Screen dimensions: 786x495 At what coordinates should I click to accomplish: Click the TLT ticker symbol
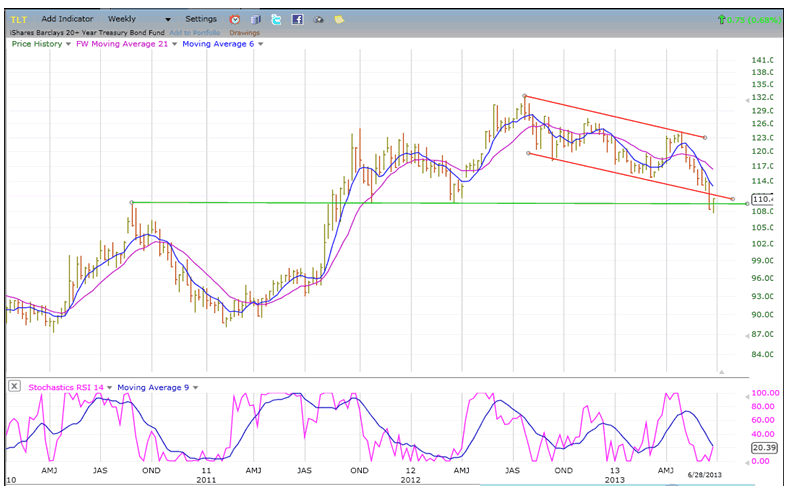pos(17,19)
